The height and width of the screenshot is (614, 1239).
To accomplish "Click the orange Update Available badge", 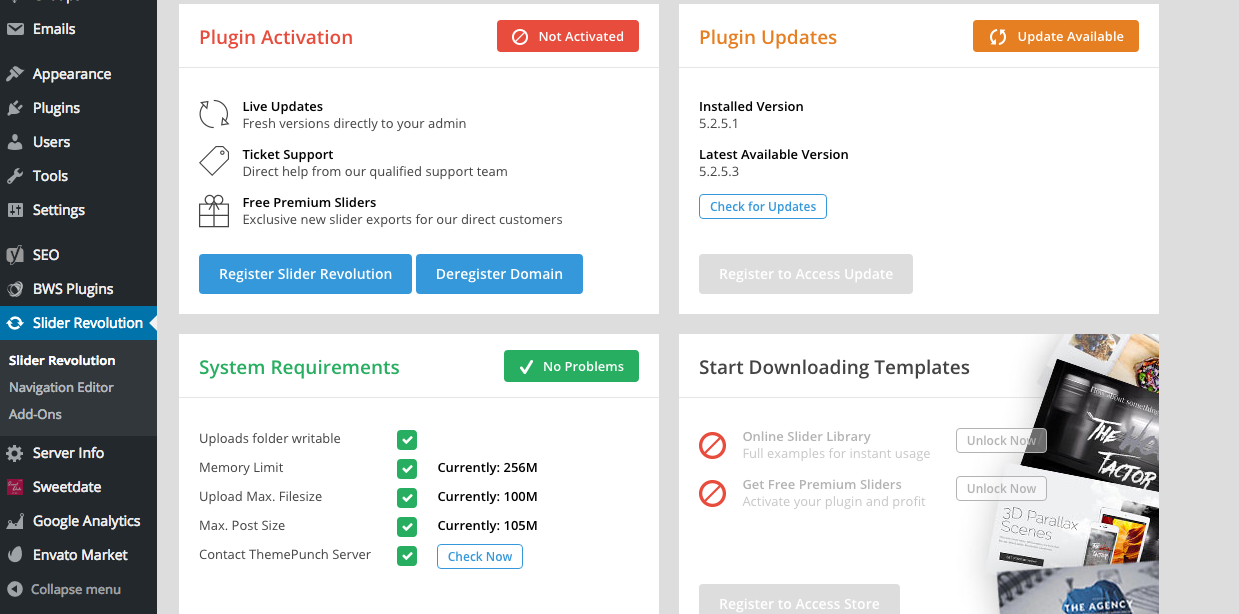I will pos(1056,37).
